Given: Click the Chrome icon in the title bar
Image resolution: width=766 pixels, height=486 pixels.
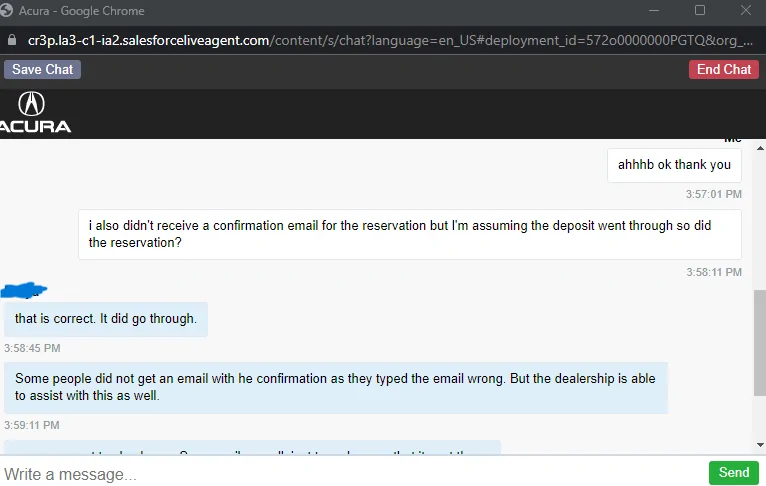Looking at the screenshot, I should (9, 11).
